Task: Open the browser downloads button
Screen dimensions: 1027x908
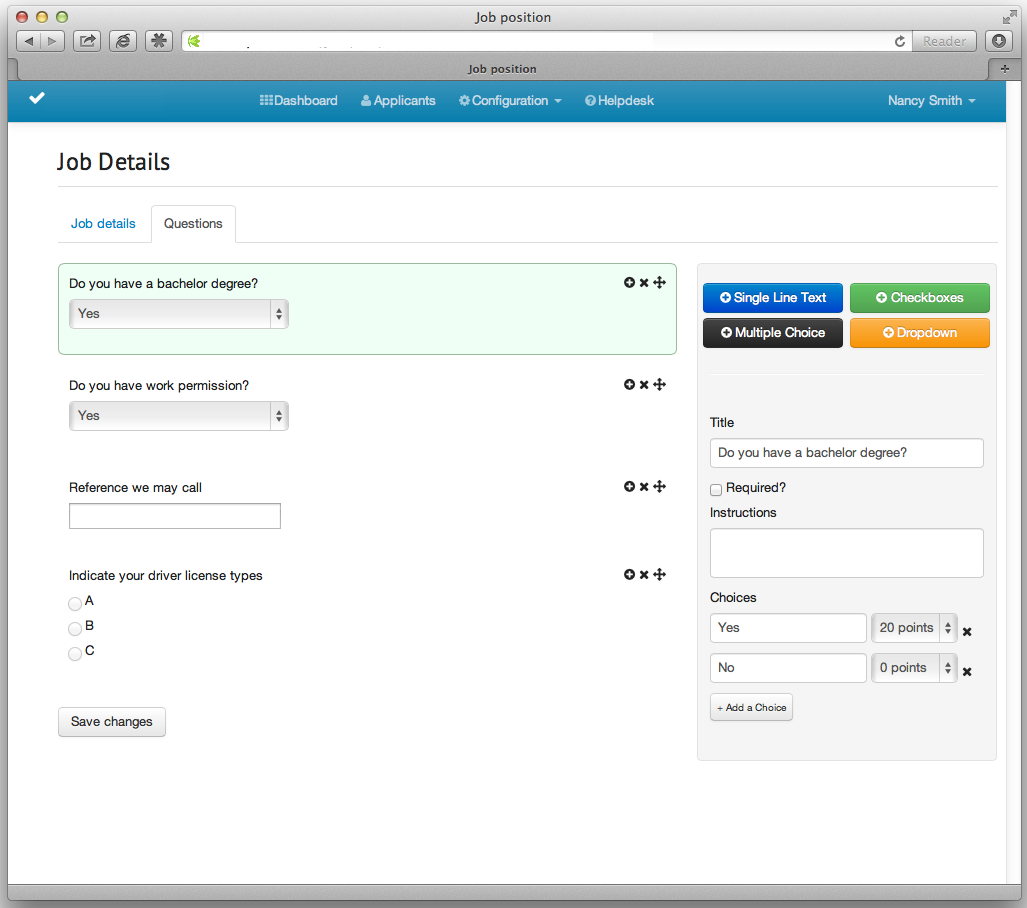Action: point(999,41)
